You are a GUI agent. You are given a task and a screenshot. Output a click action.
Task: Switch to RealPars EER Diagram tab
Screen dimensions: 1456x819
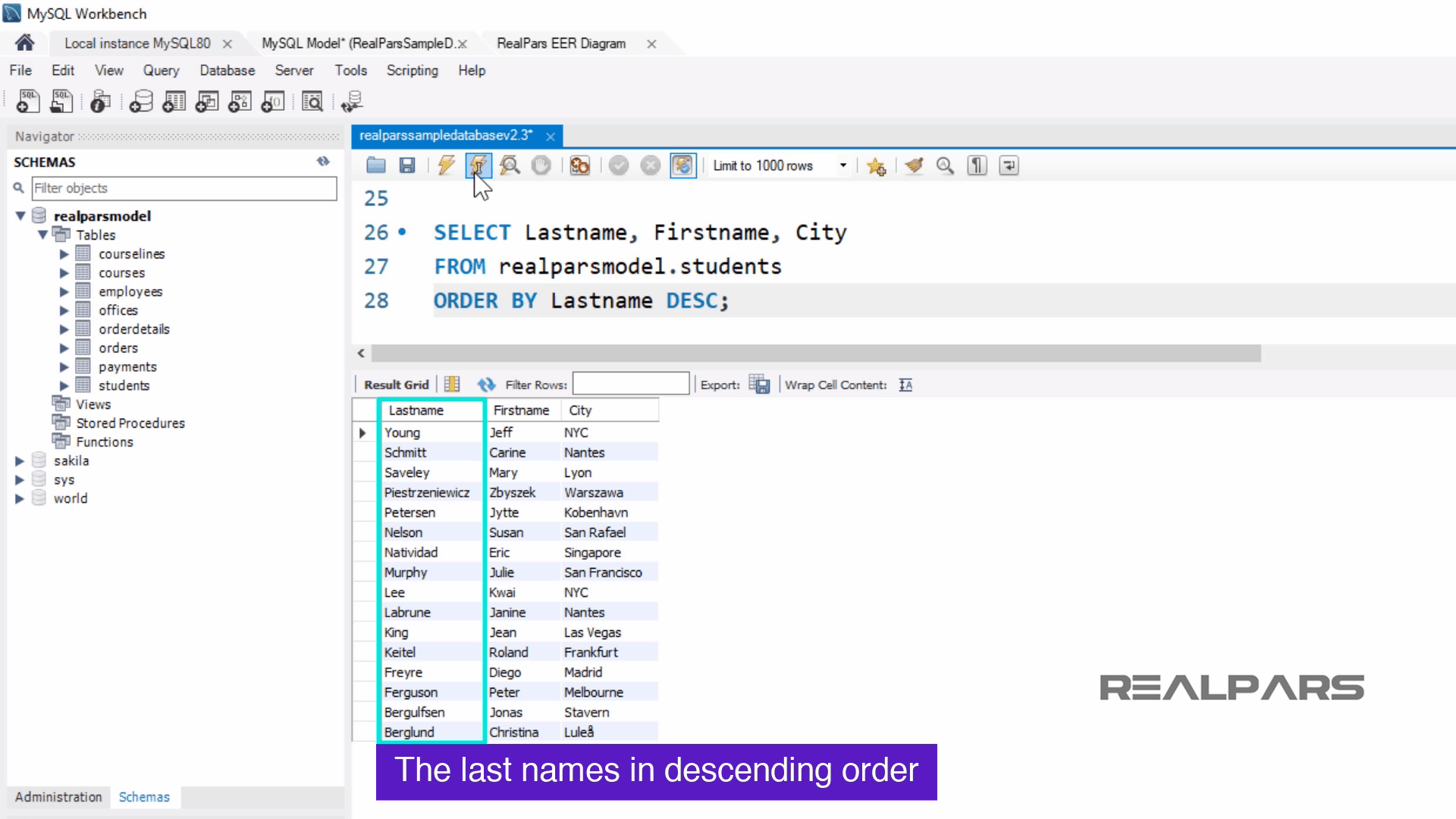[561, 43]
